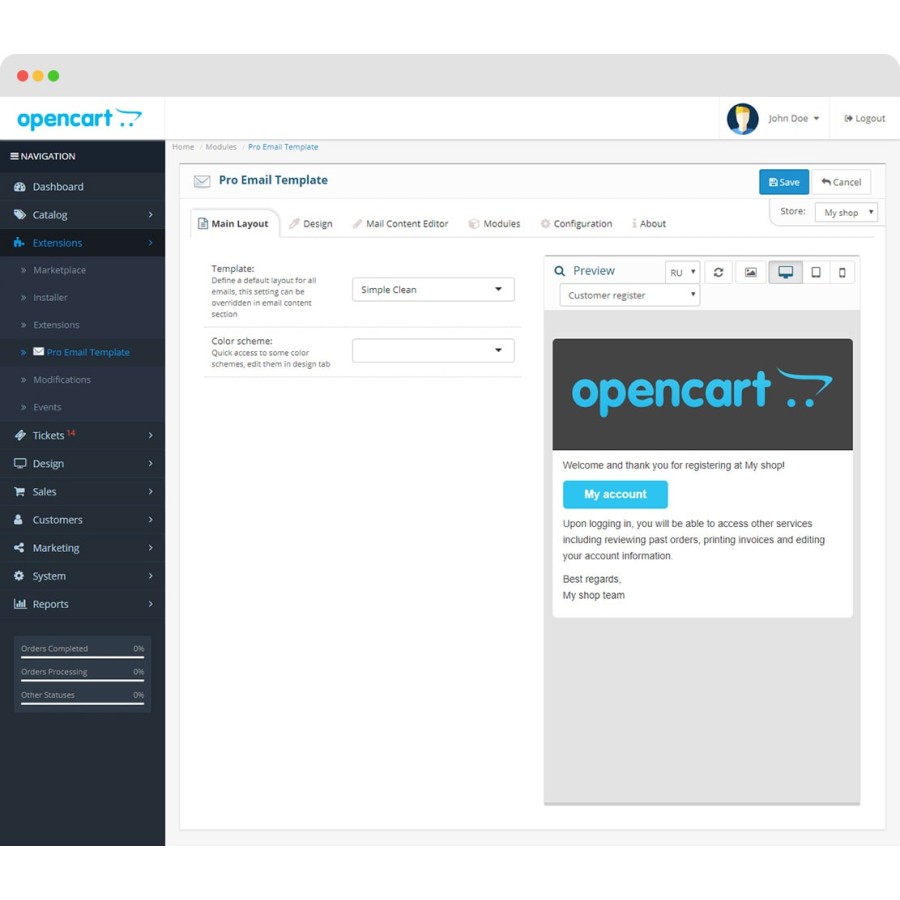Refresh the email preview
Viewport: 900px width, 900px height.
[718, 272]
